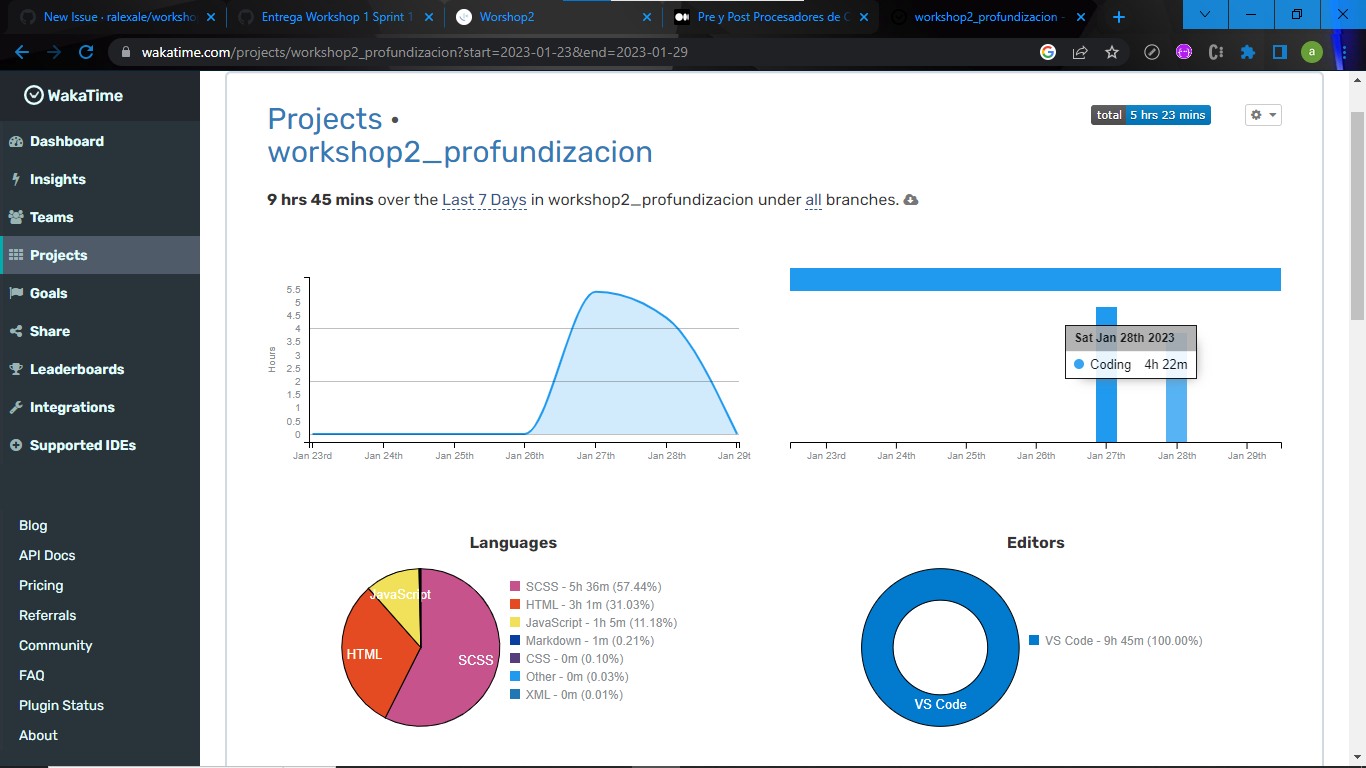Image resolution: width=1366 pixels, height=768 pixels.
Task: Select Insights in the WakaTime sidebar
Action: click(x=56, y=179)
